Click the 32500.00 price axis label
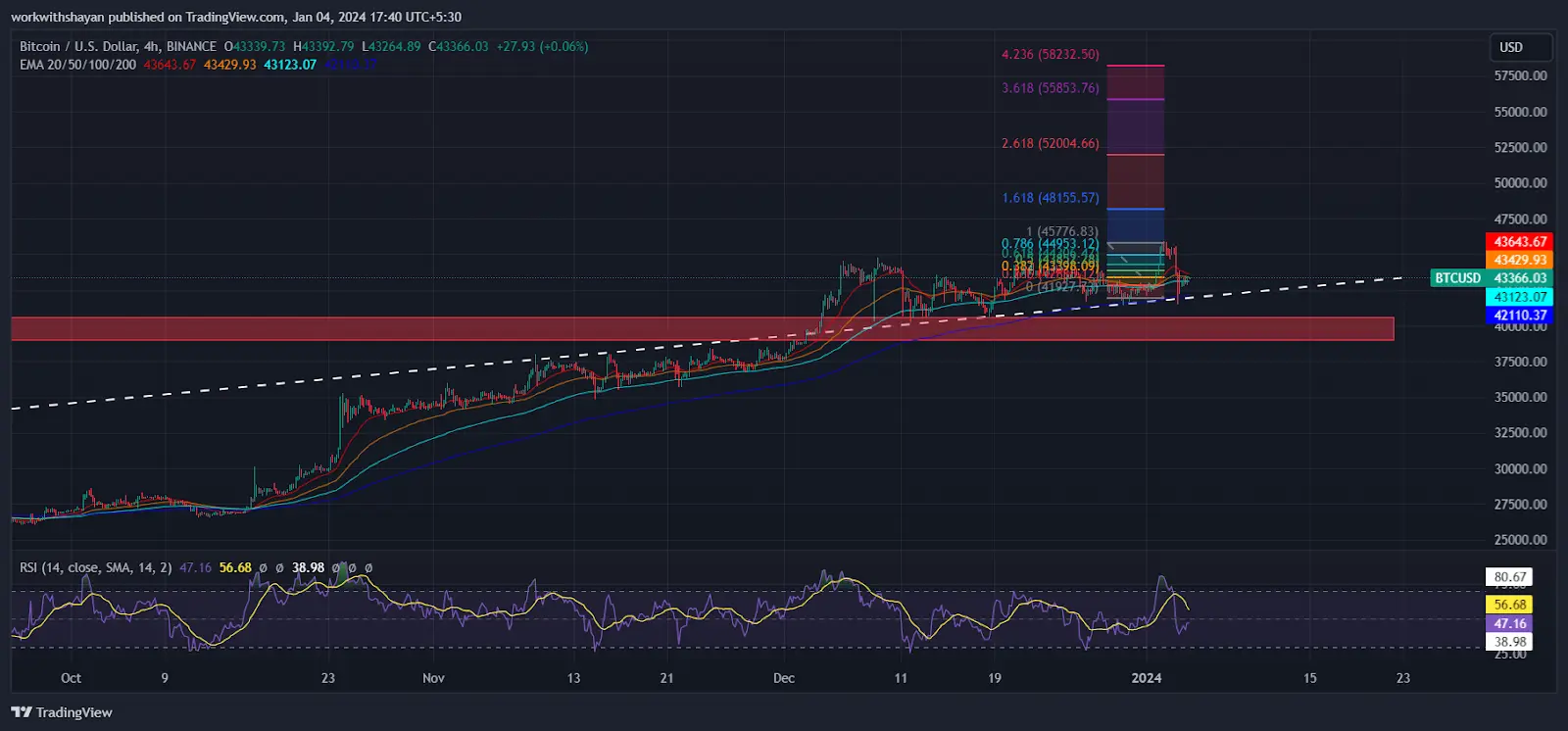 click(x=1521, y=432)
